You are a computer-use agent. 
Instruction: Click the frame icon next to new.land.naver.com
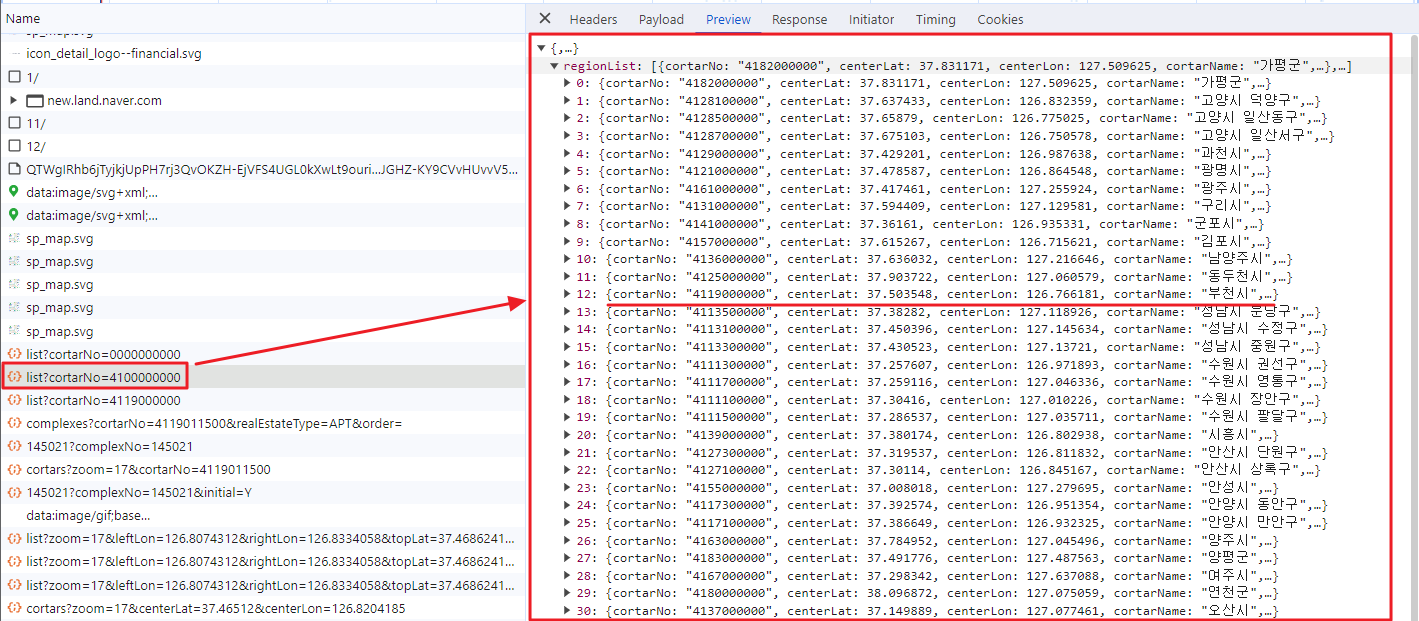tap(35, 101)
